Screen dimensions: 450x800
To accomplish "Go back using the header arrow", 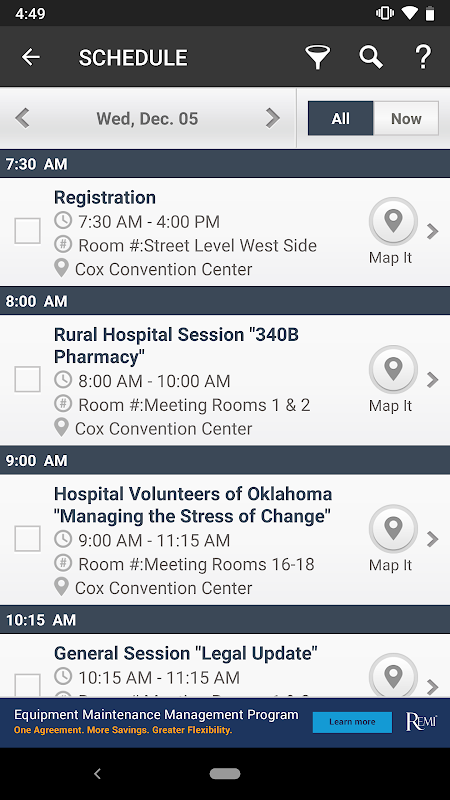I will click(31, 57).
